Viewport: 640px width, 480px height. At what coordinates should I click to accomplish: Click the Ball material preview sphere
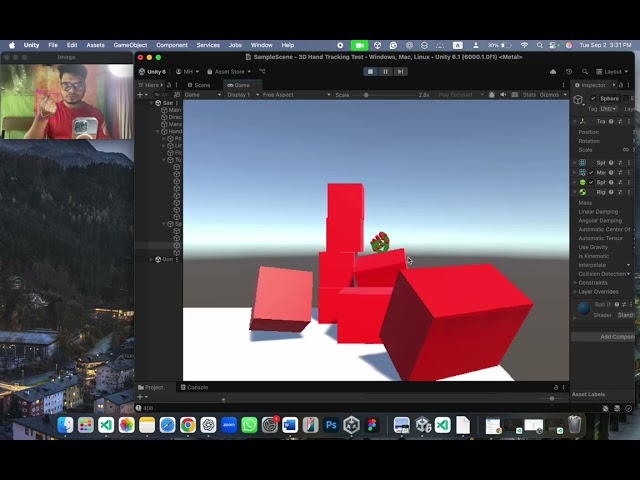(x=584, y=308)
